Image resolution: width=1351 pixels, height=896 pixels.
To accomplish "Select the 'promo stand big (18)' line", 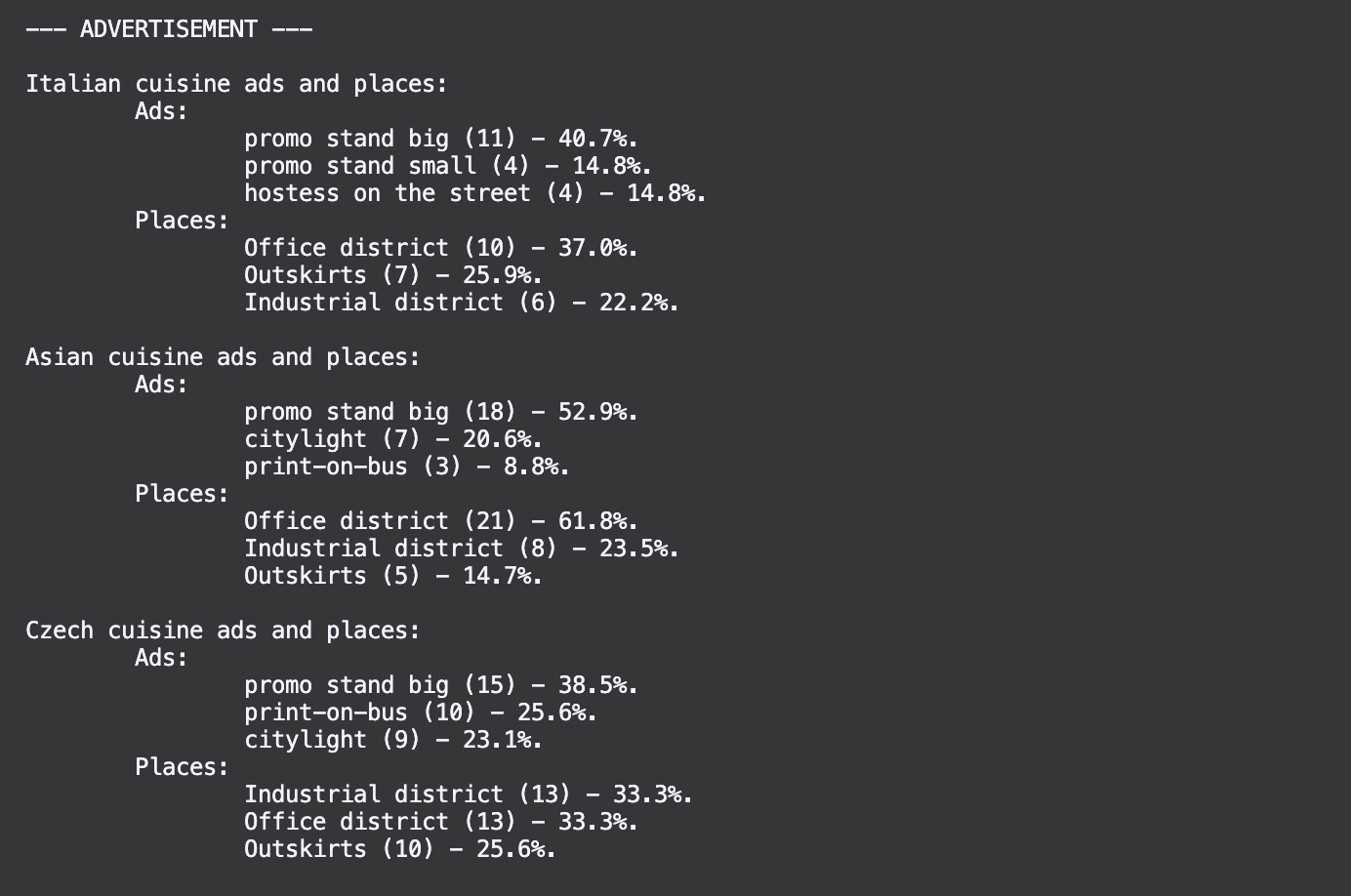I will (x=440, y=412).
